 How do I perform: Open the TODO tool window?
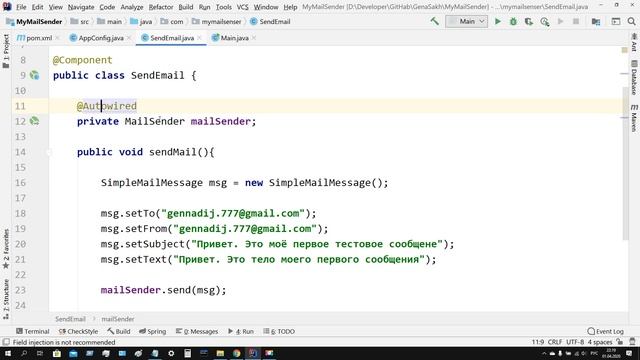coord(279,331)
